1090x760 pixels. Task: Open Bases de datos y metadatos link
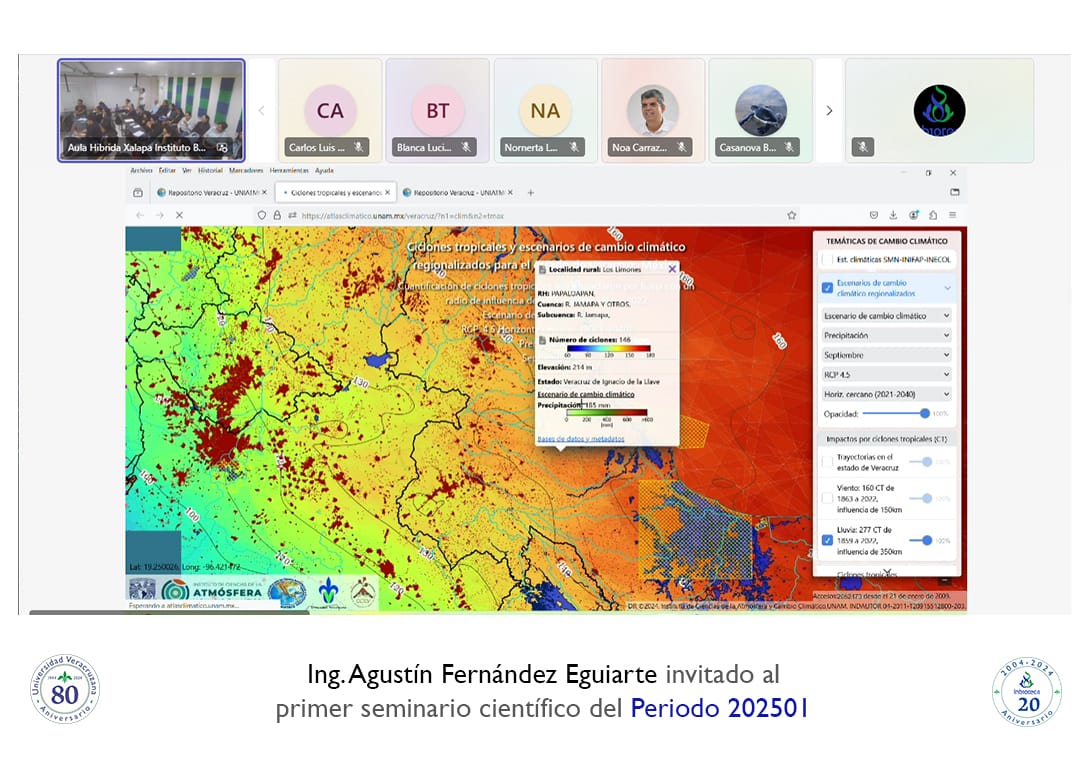(581, 439)
